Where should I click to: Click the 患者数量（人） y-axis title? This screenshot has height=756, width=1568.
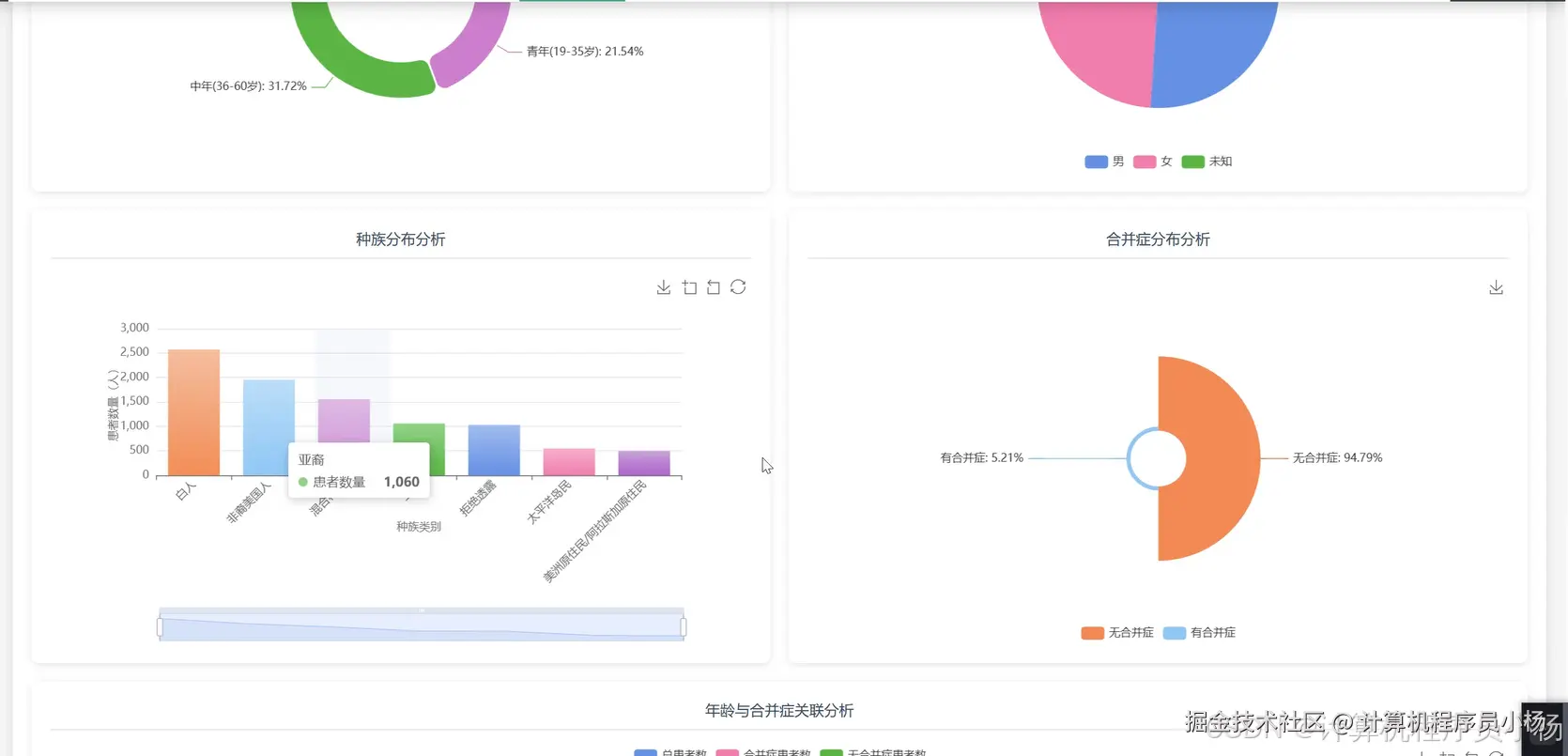[x=113, y=406]
